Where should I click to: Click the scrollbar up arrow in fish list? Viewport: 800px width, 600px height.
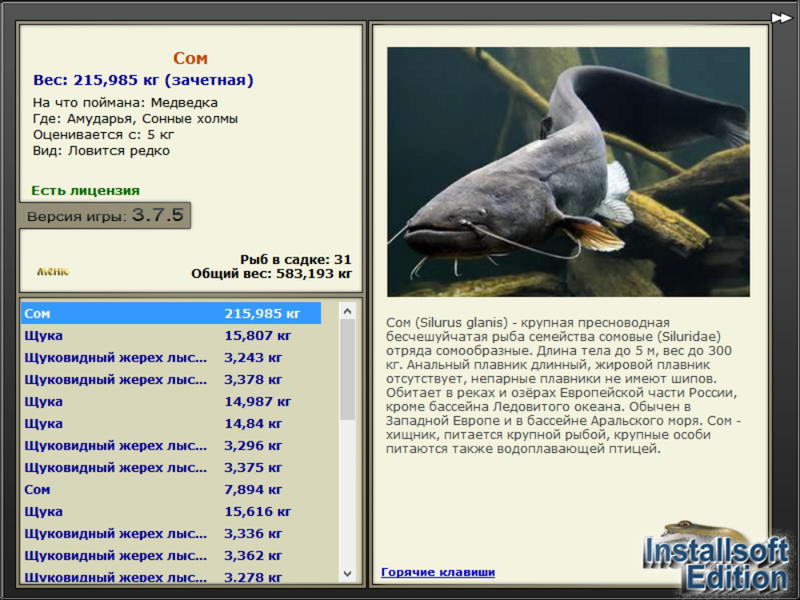click(347, 311)
